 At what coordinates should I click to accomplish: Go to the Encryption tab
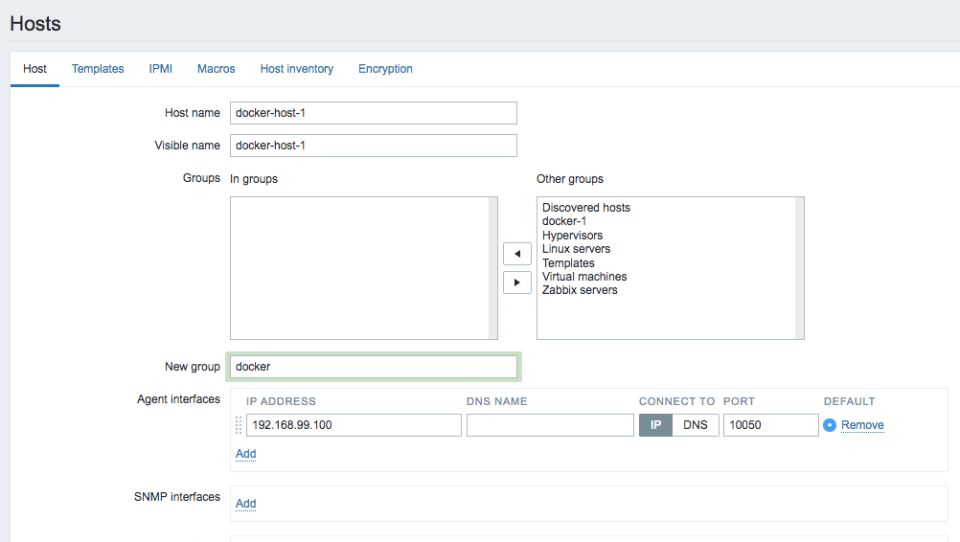(386, 69)
